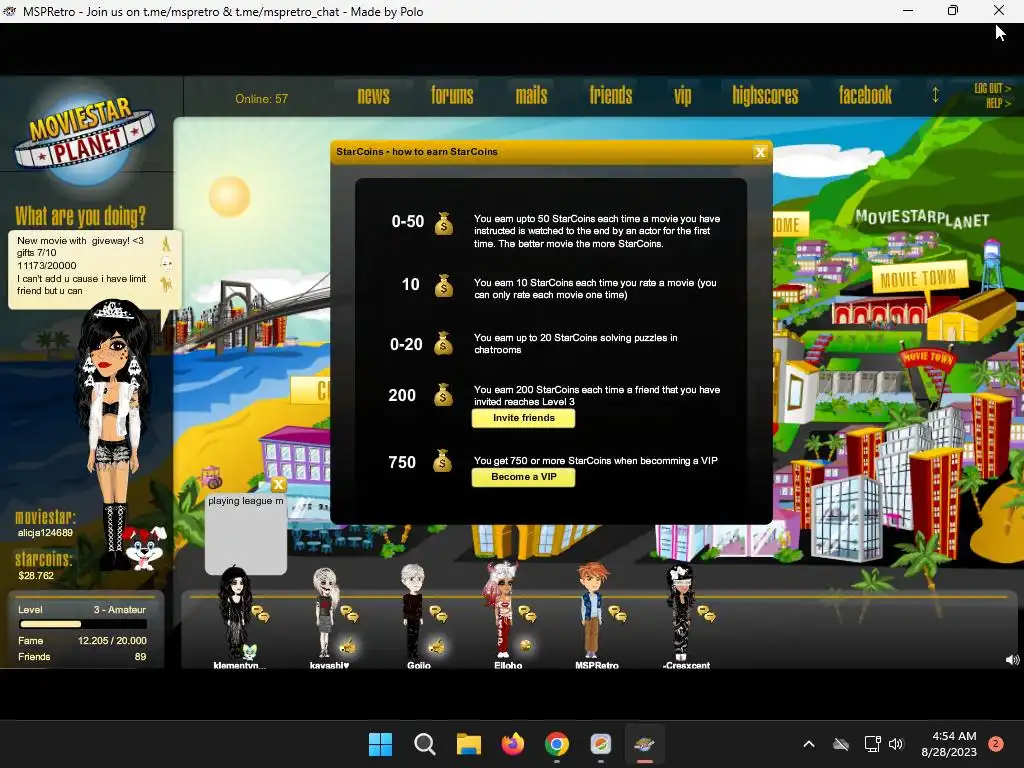Open chat bubbles icon next to -Cresxcent
Image resolution: width=1024 pixels, height=768 pixels.
point(706,614)
